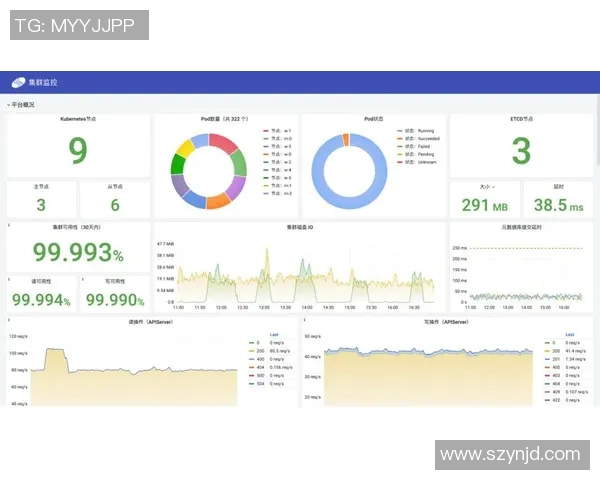The height and width of the screenshot is (480, 600).
Task: Toggle the Running series in Pod状态 legend
Action: tap(418, 131)
